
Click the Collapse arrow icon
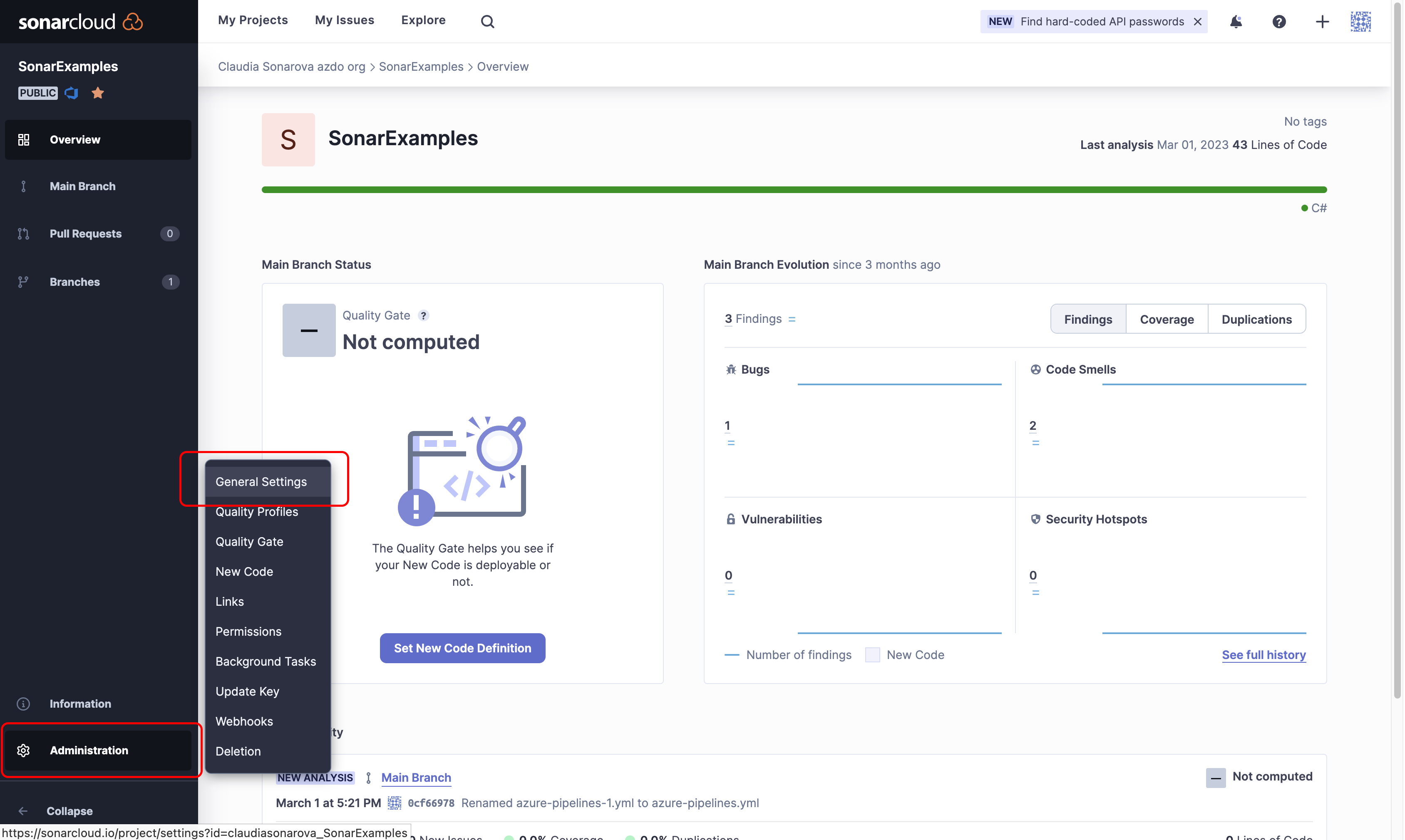click(x=23, y=811)
